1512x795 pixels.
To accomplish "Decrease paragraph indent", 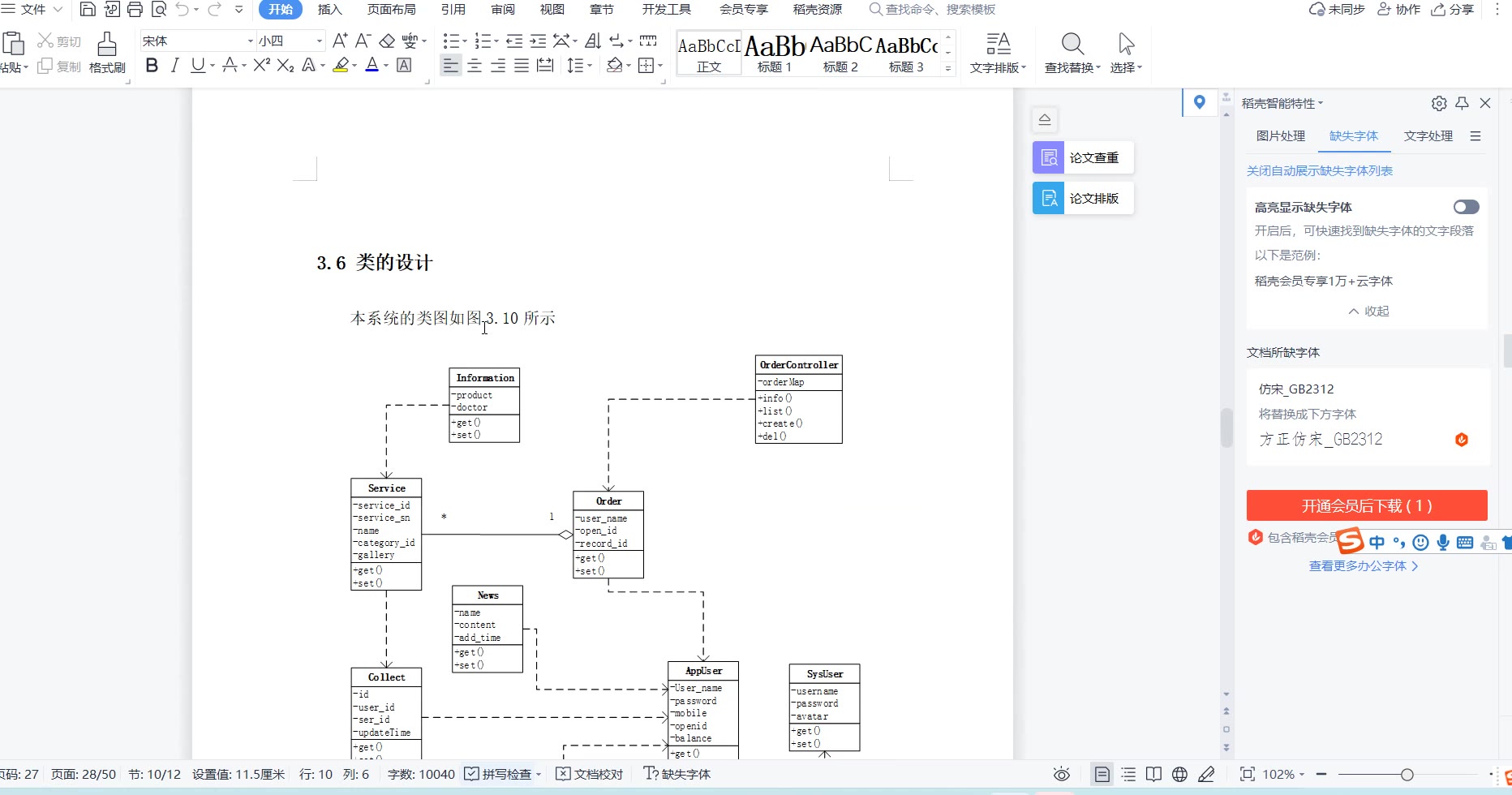I will [514, 41].
